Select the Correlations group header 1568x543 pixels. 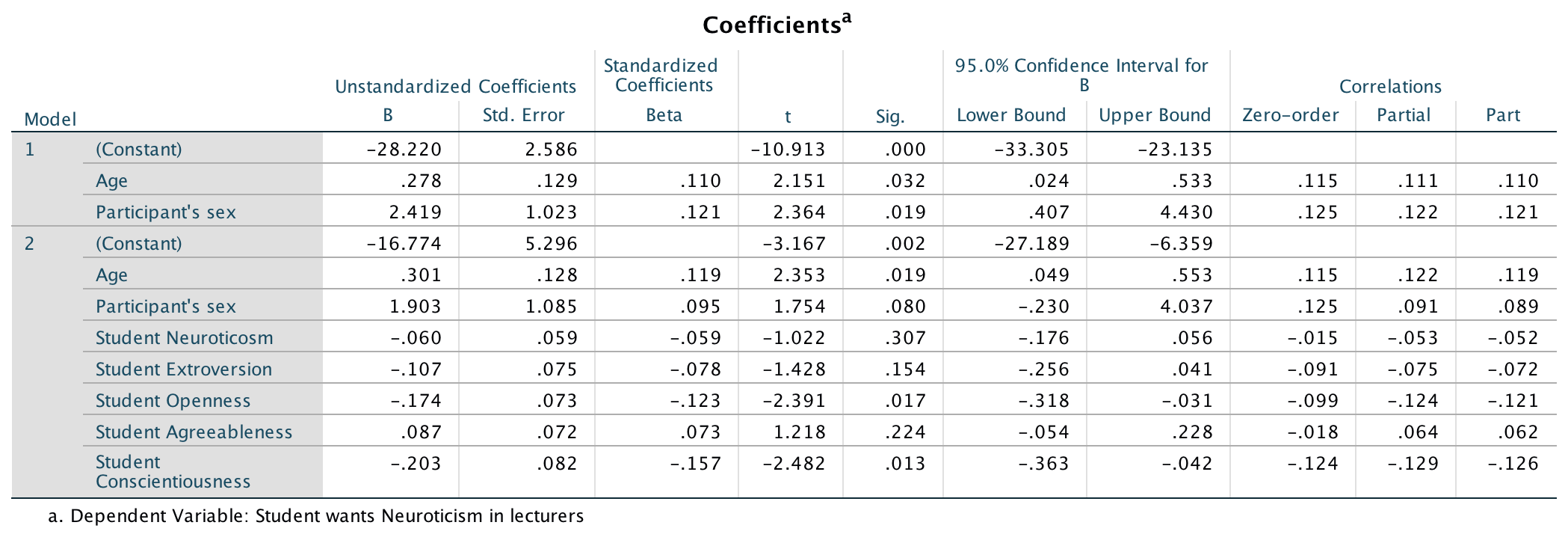click(1390, 87)
